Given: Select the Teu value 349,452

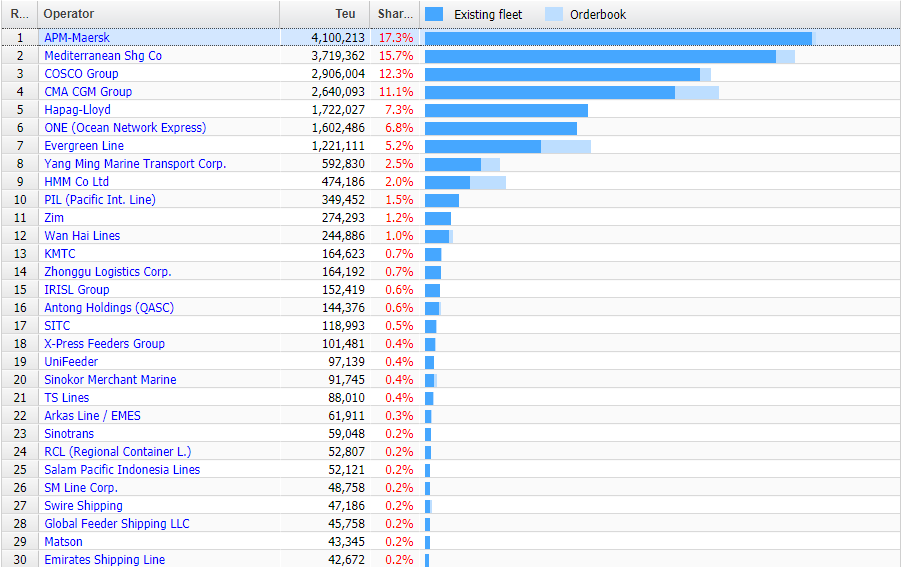Looking at the screenshot, I should pyautogui.click(x=343, y=199).
